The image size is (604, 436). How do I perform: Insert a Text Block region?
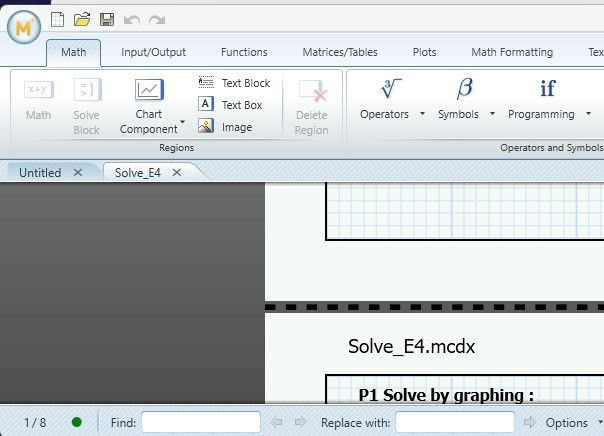234,83
